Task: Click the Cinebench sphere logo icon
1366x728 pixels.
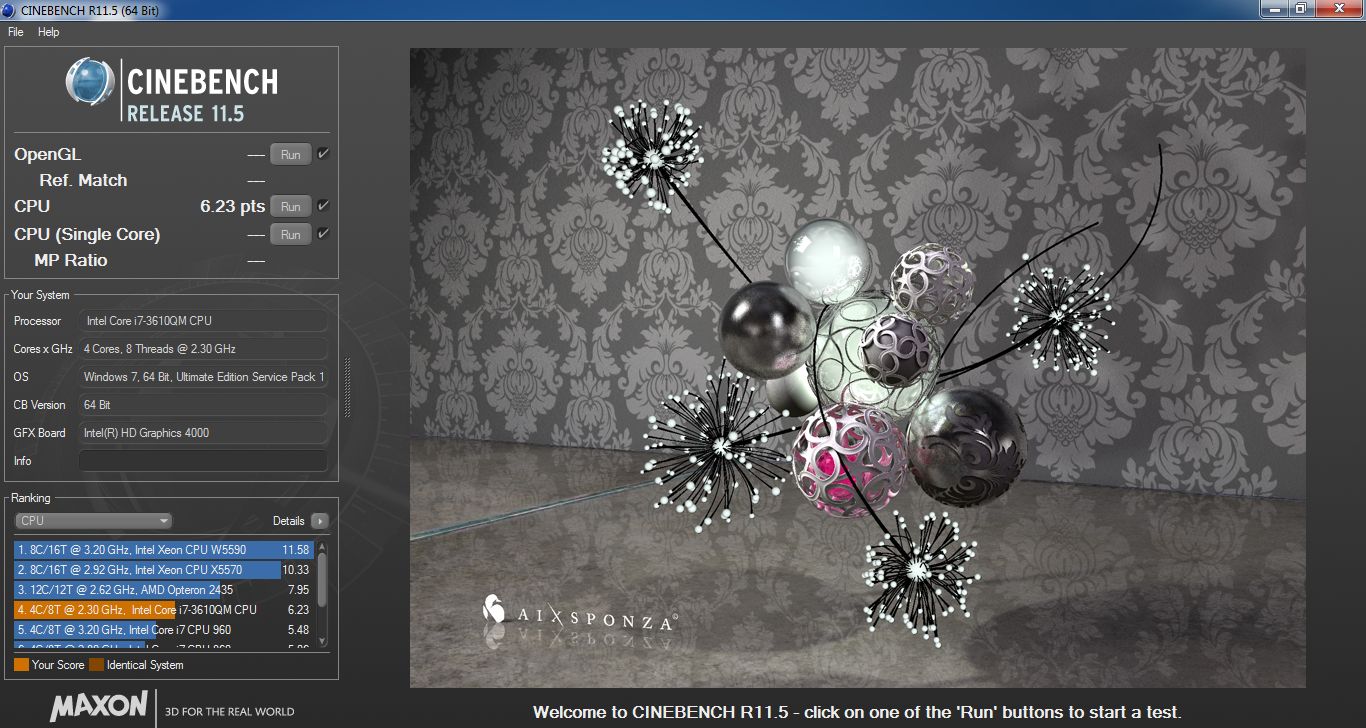Action: (90, 82)
